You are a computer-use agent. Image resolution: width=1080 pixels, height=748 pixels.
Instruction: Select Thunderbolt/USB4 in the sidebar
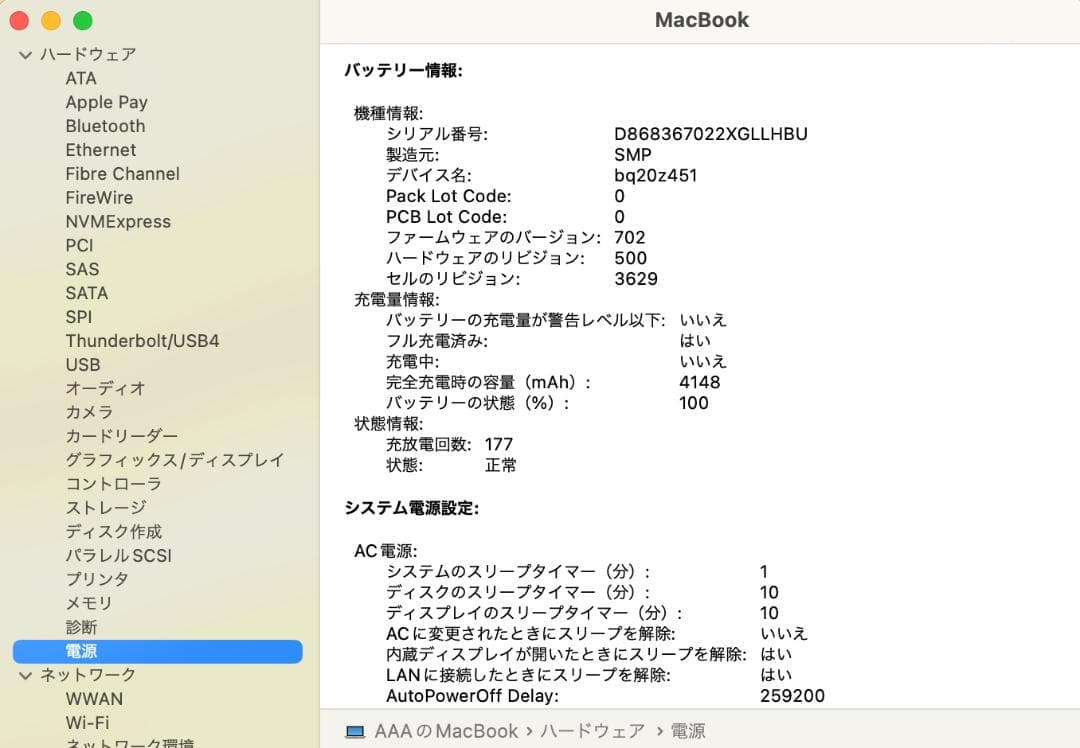(143, 340)
